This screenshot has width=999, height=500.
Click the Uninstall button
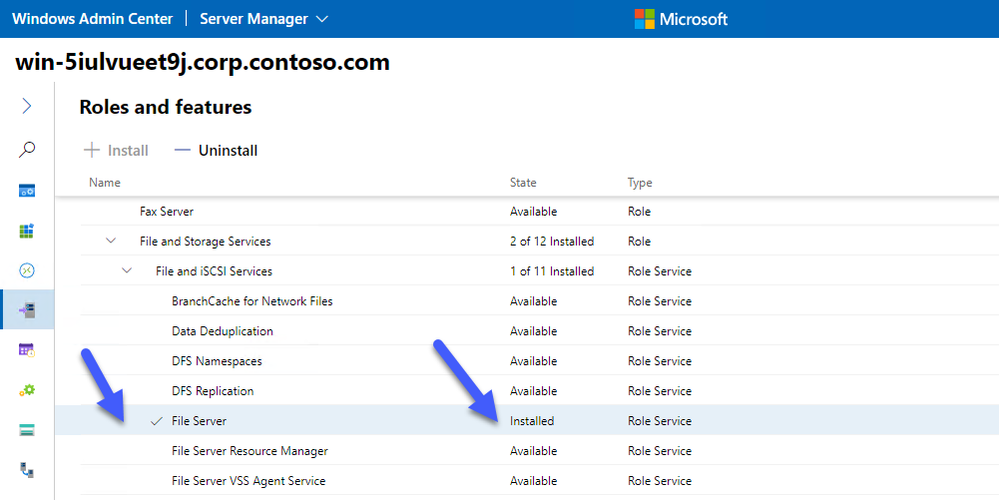[216, 150]
